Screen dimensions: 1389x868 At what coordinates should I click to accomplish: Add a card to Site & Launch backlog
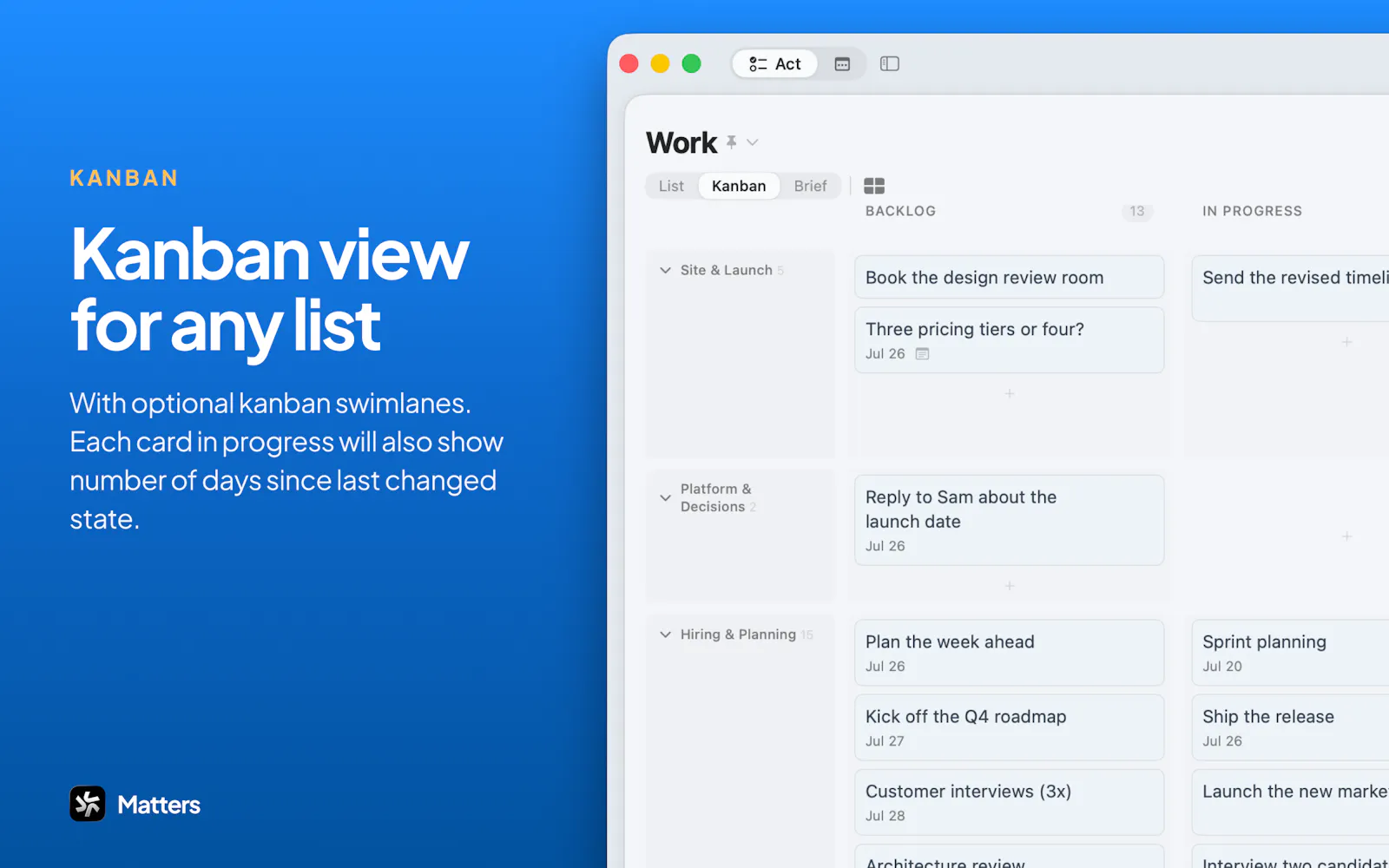1010,393
